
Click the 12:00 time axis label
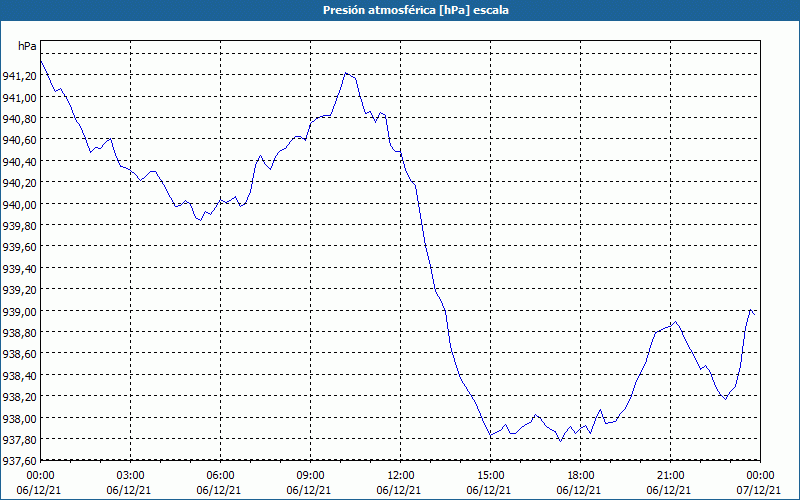click(x=401, y=476)
